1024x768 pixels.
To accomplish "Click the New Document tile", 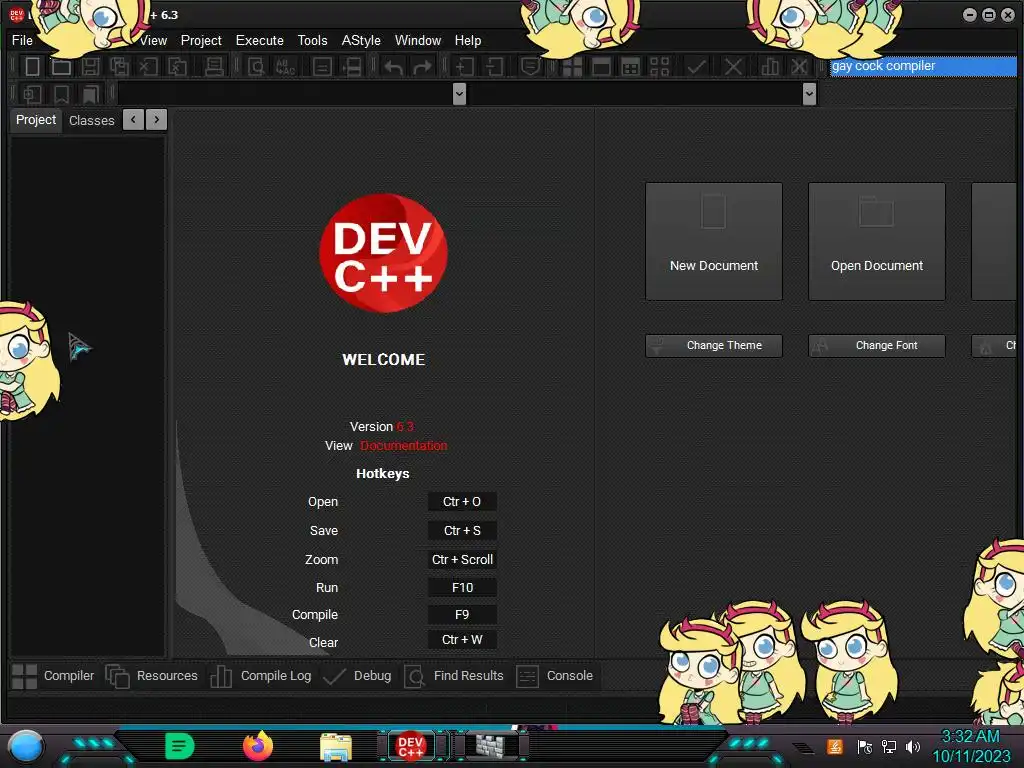I will [x=714, y=241].
